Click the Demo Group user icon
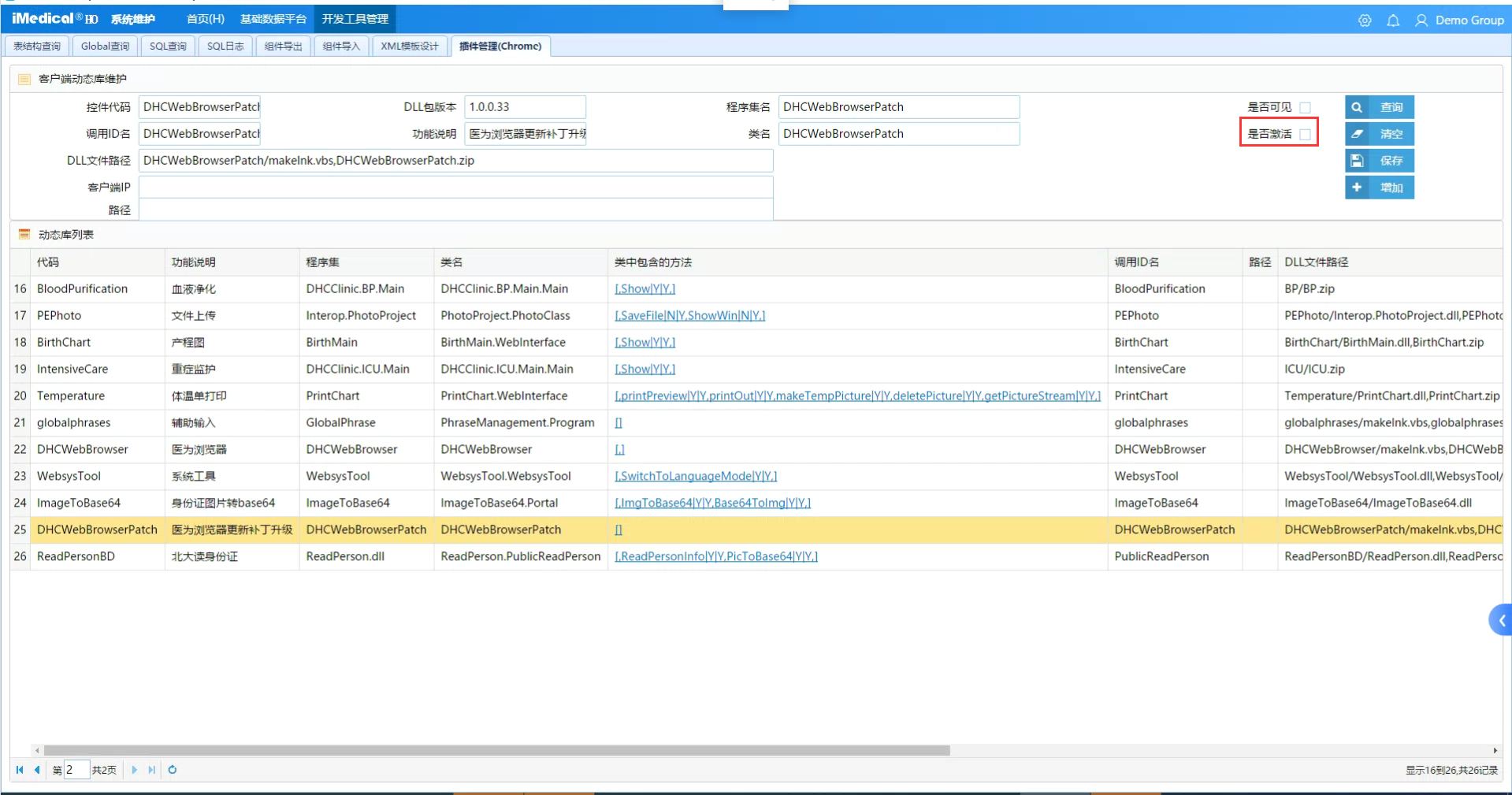Image resolution: width=1512 pixels, height=795 pixels. point(1421,20)
